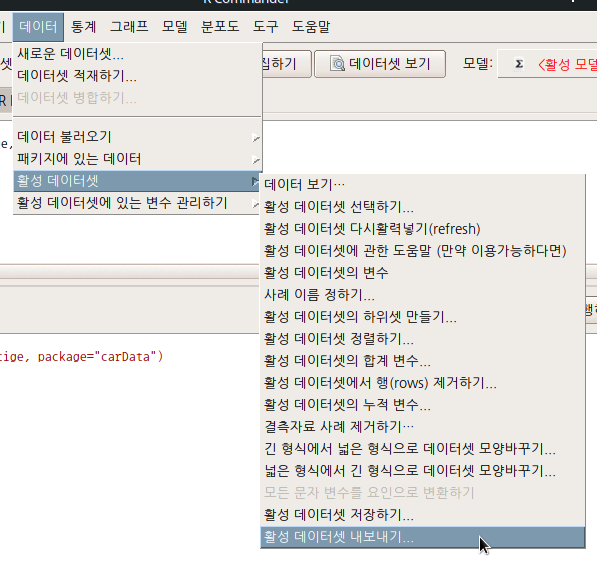Select 사례 이름 정하기... item
This screenshot has width=597, height=565.
click(423, 295)
